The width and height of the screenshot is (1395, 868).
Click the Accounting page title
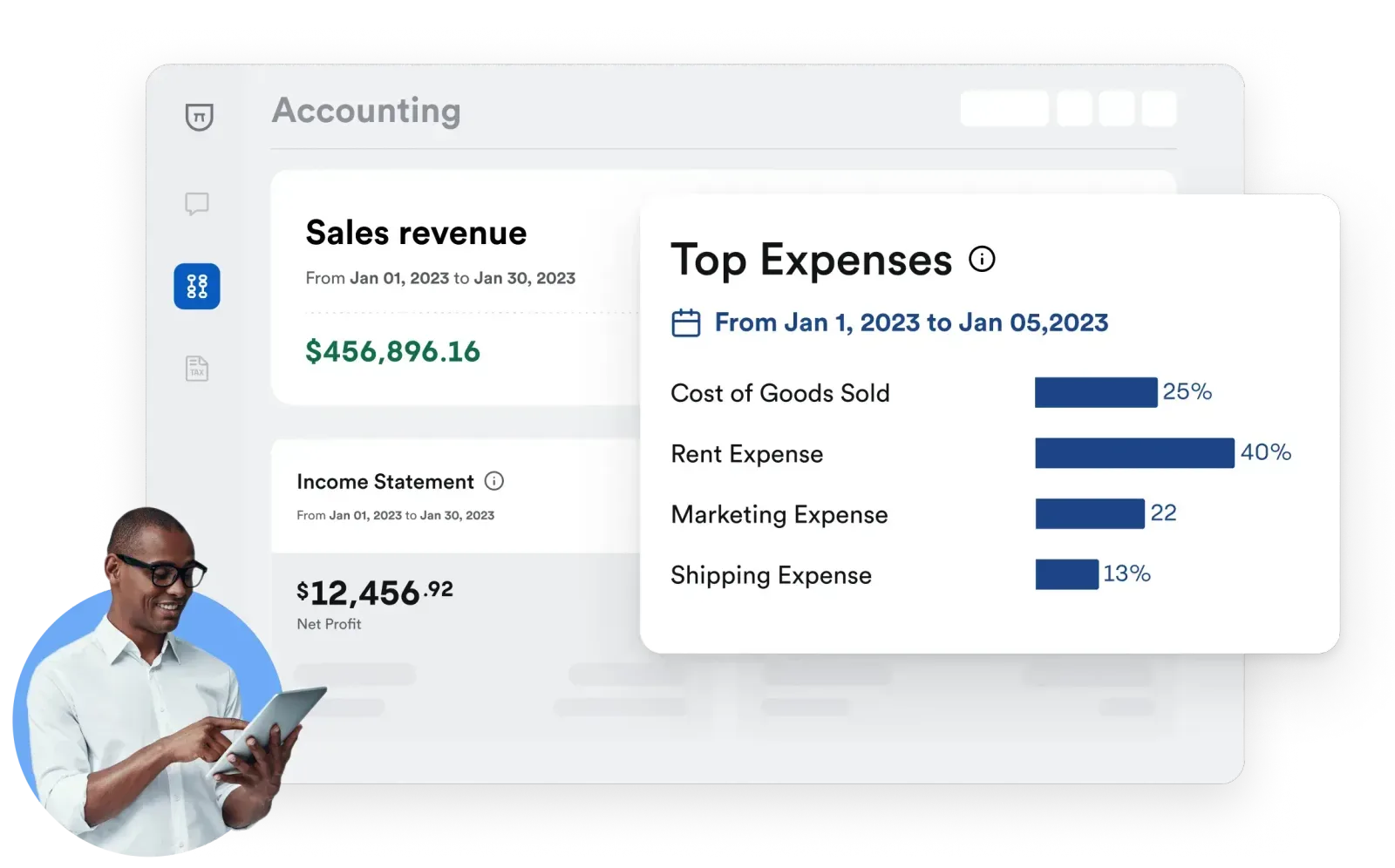click(x=366, y=112)
